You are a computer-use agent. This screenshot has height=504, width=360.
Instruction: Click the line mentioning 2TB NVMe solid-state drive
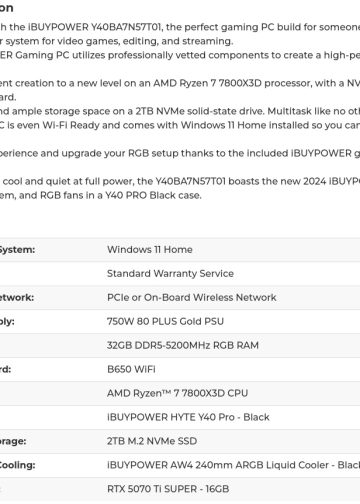pyautogui.click(x=180, y=111)
